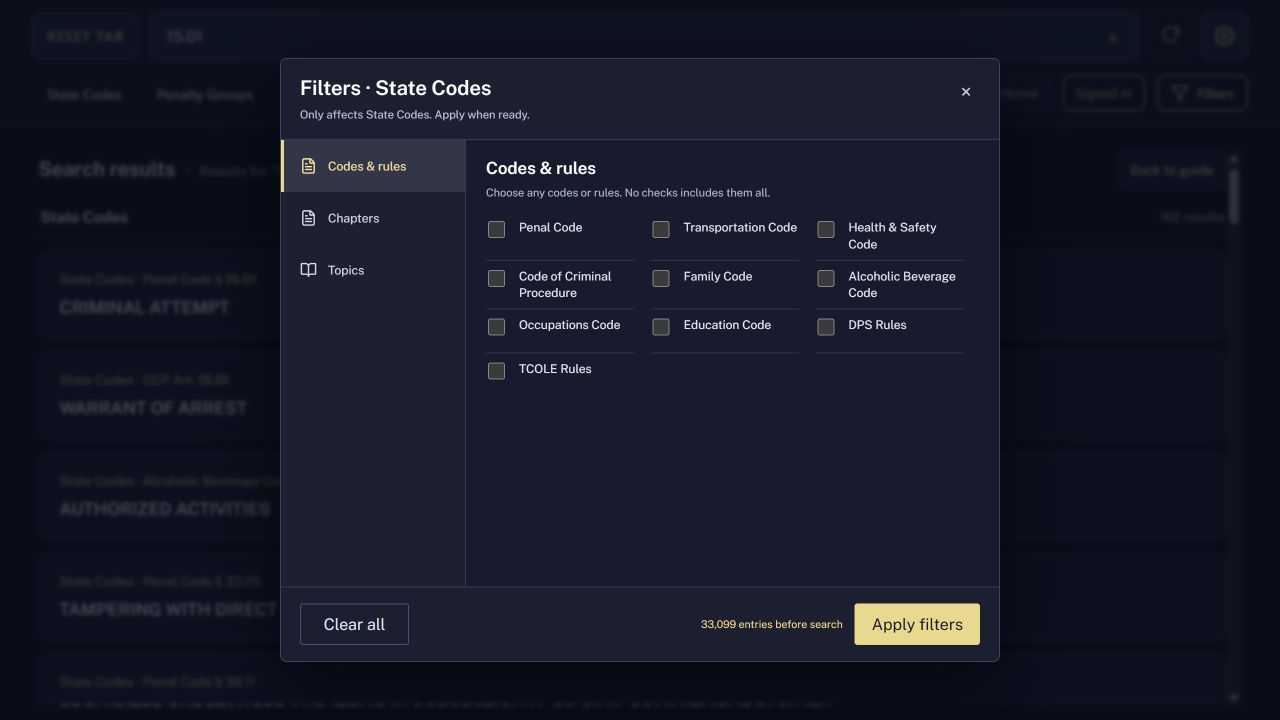The image size is (1280, 720).
Task: Click Back to guide in the background page
Action: (x=1172, y=170)
